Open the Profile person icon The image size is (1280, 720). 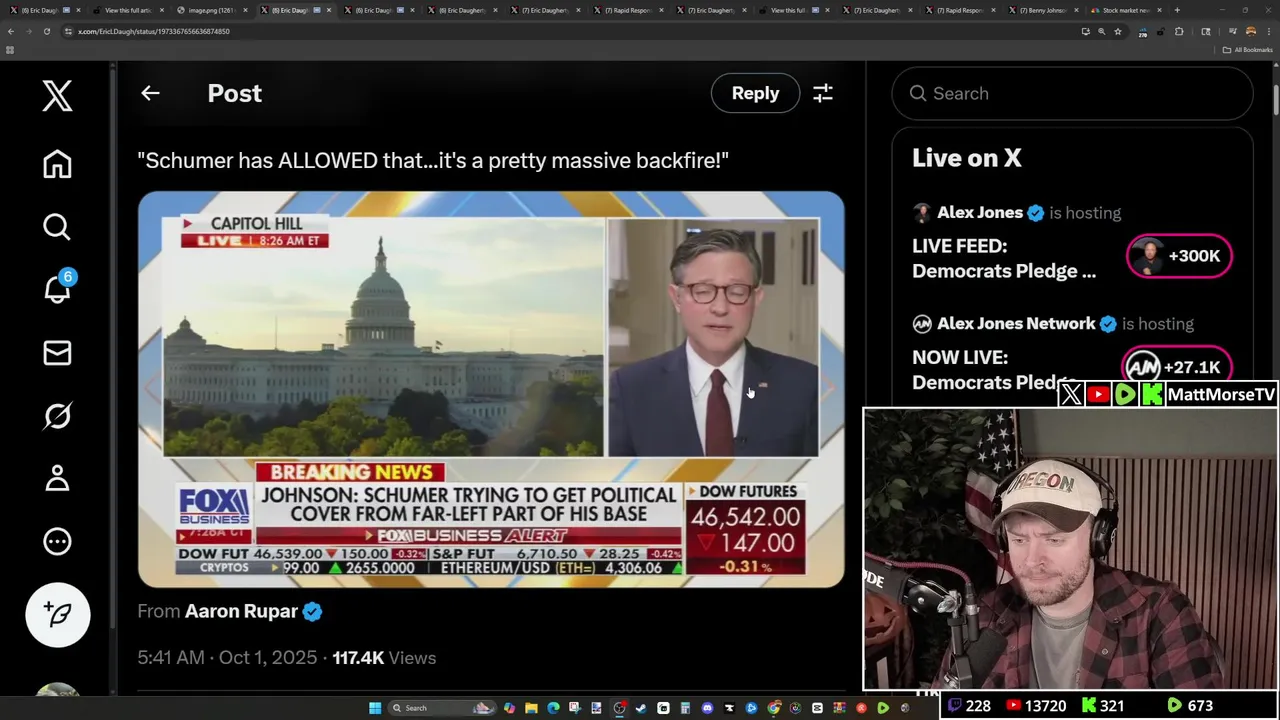[x=57, y=478]
